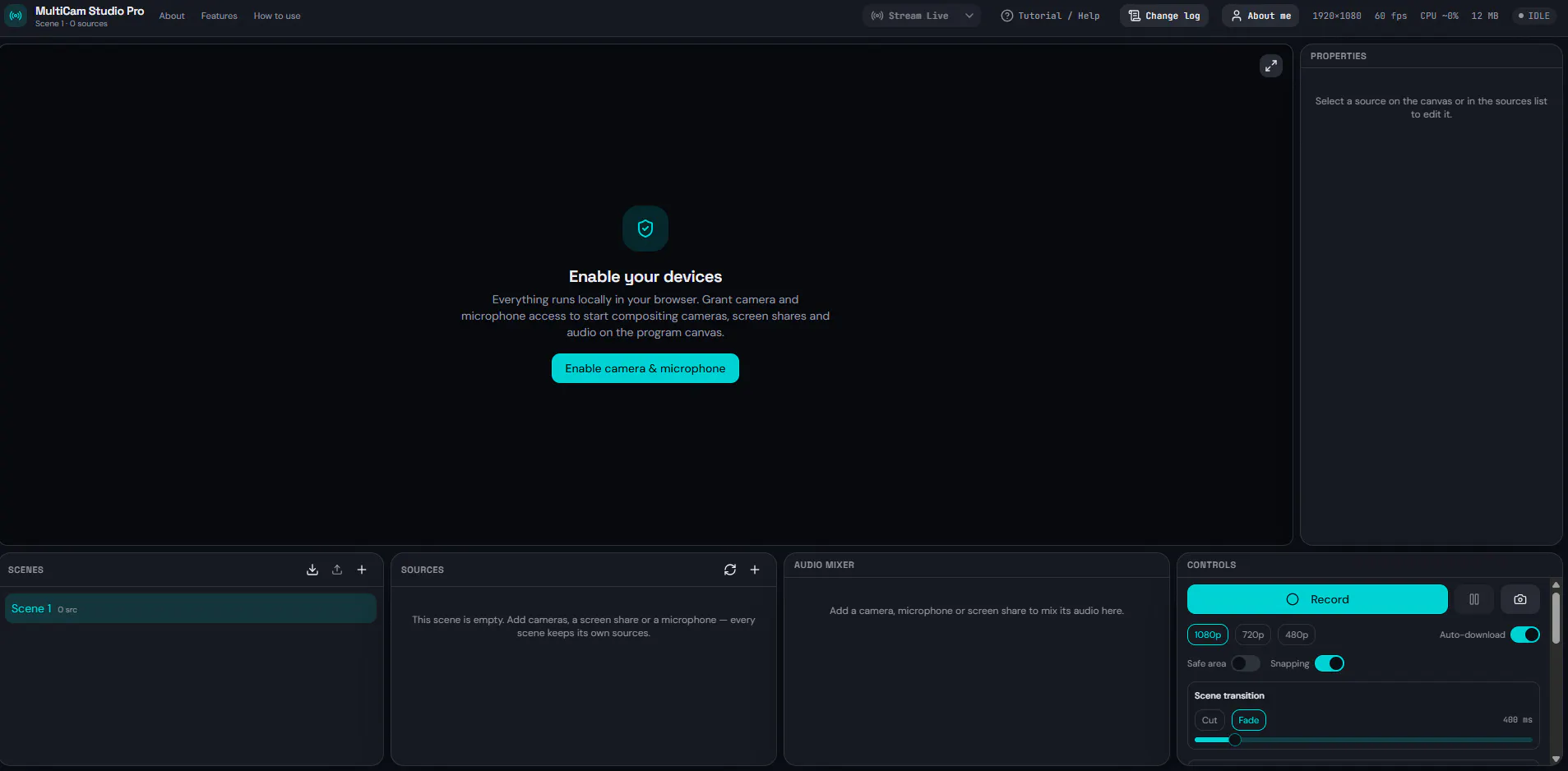Open the How to use menu item
1568x771 pixels.
coord(277,16)
